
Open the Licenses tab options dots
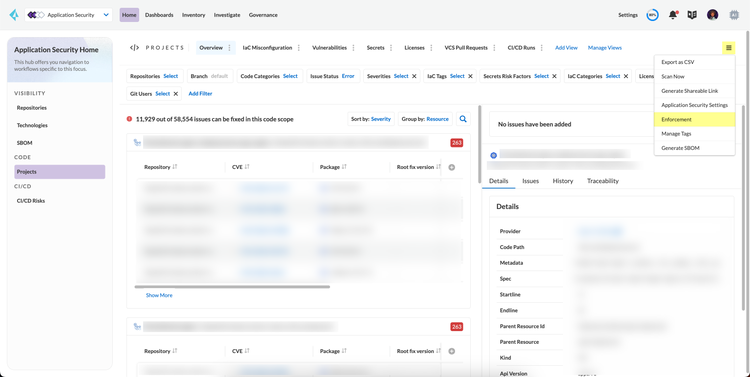[431, 48]
